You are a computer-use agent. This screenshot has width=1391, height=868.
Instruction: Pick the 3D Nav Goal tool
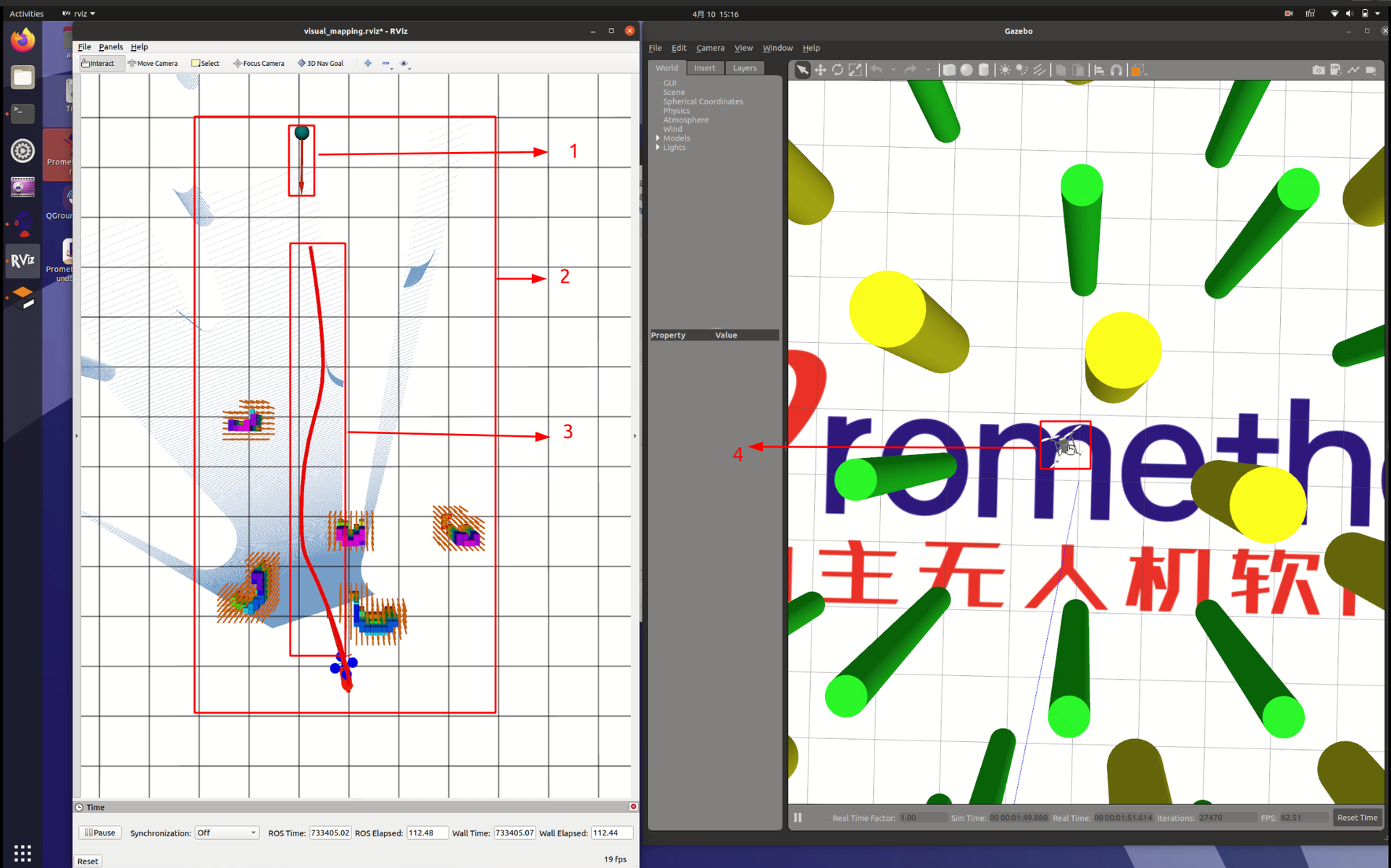pos(320,63)
